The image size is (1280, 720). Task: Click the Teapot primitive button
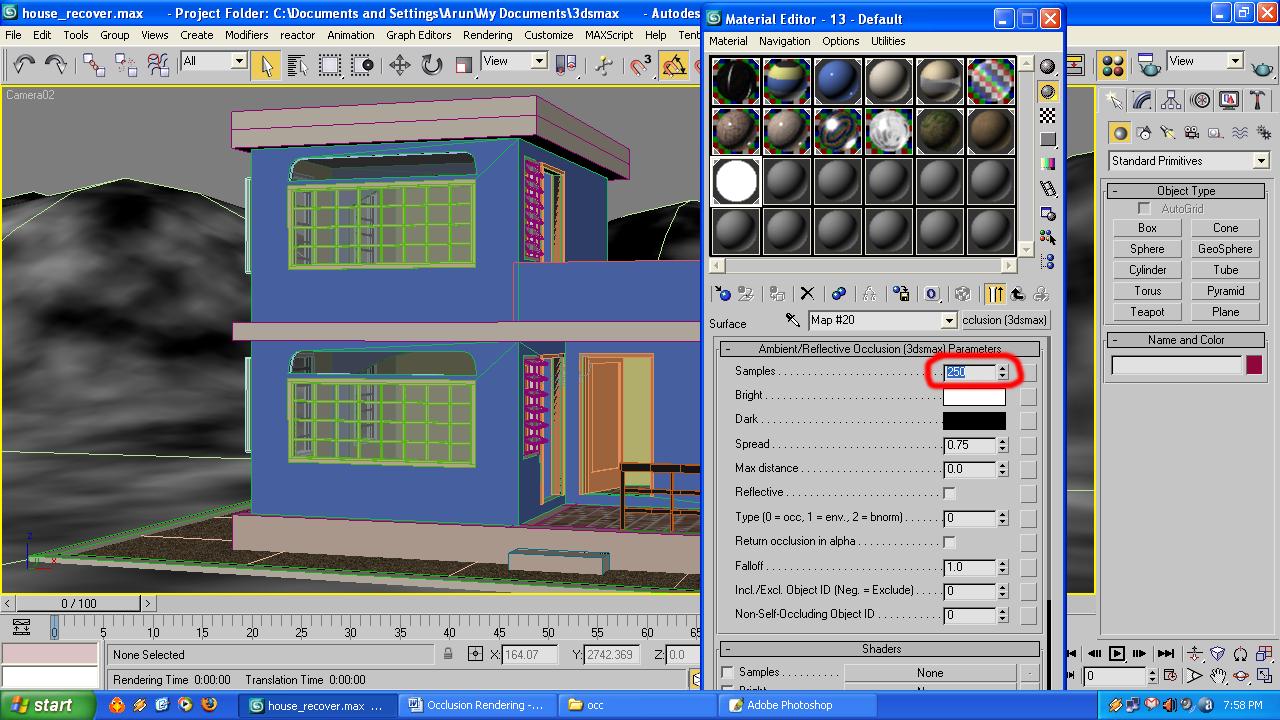(1147, 312)
